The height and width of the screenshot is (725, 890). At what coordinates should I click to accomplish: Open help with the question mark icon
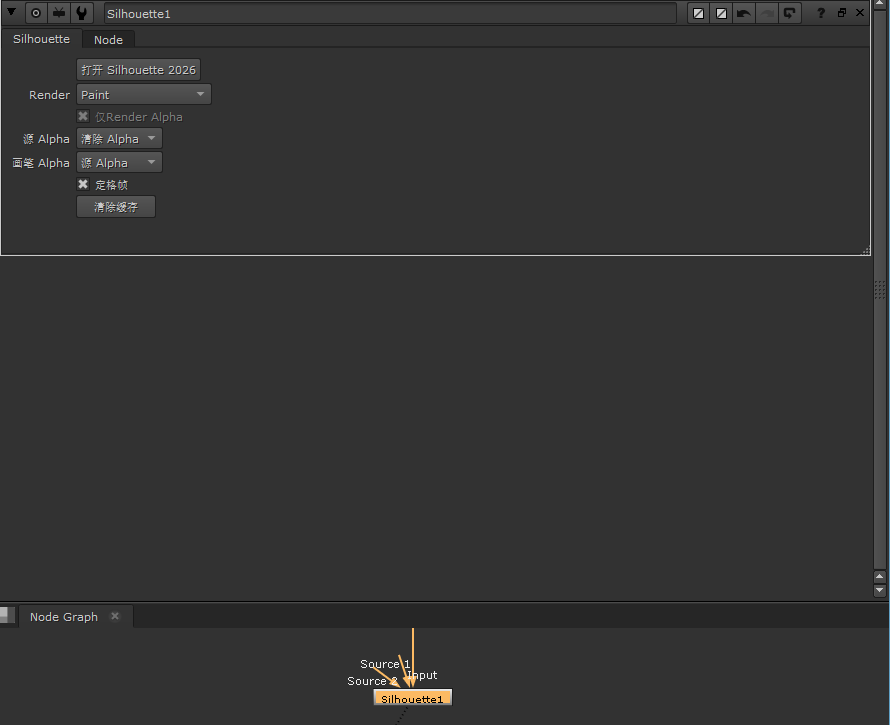point(821,12)
